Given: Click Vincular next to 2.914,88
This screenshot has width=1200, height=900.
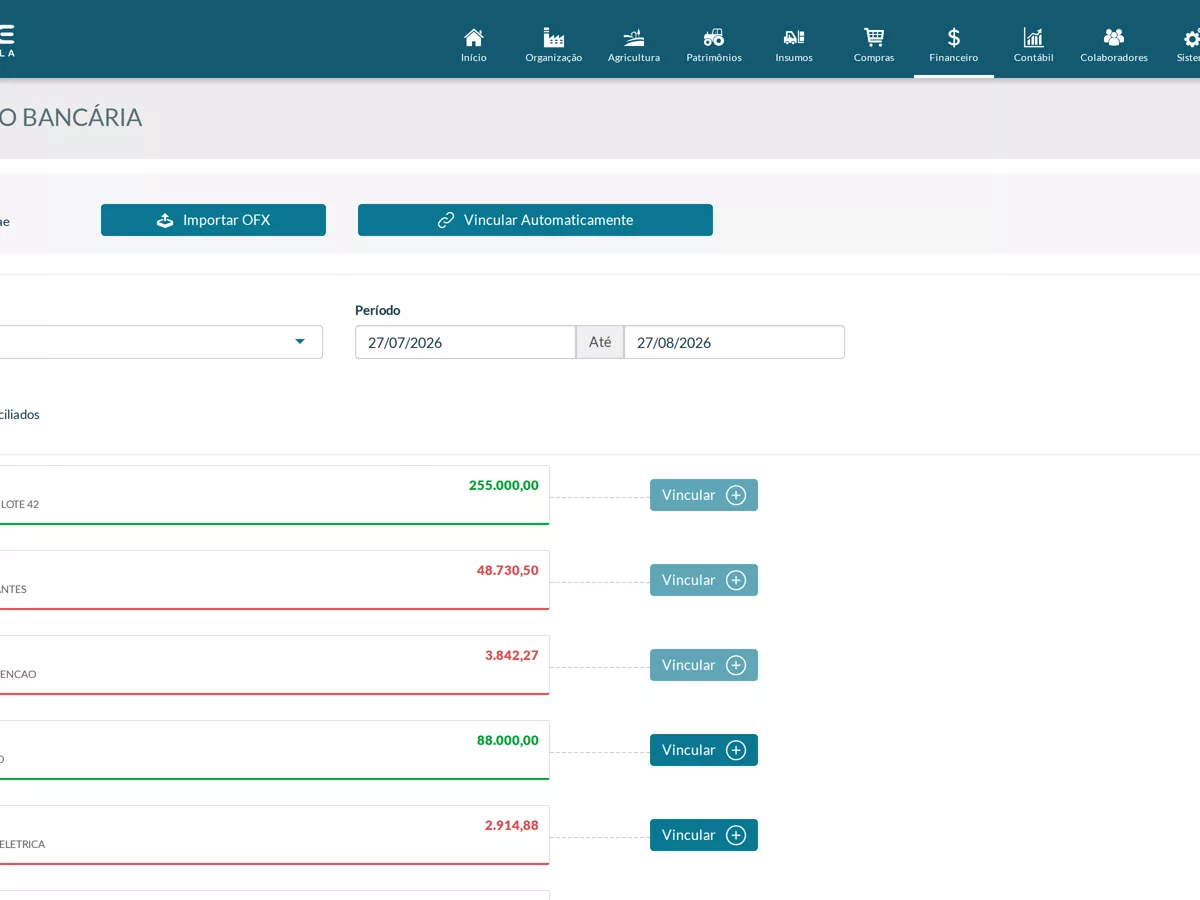Looking at the screenshot, I should [x=704, y=835].
